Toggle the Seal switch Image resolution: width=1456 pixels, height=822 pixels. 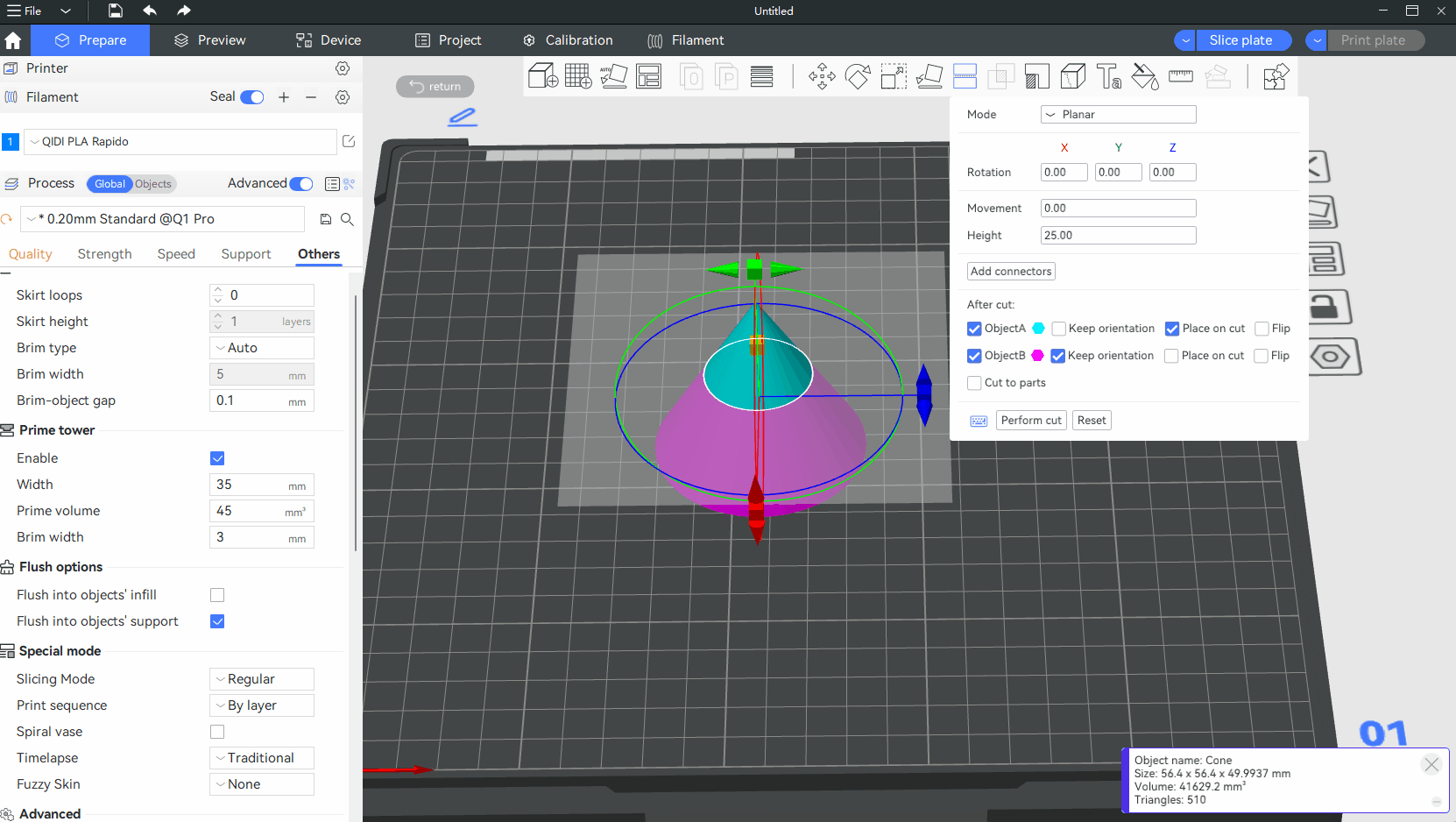tap(252, 97)
